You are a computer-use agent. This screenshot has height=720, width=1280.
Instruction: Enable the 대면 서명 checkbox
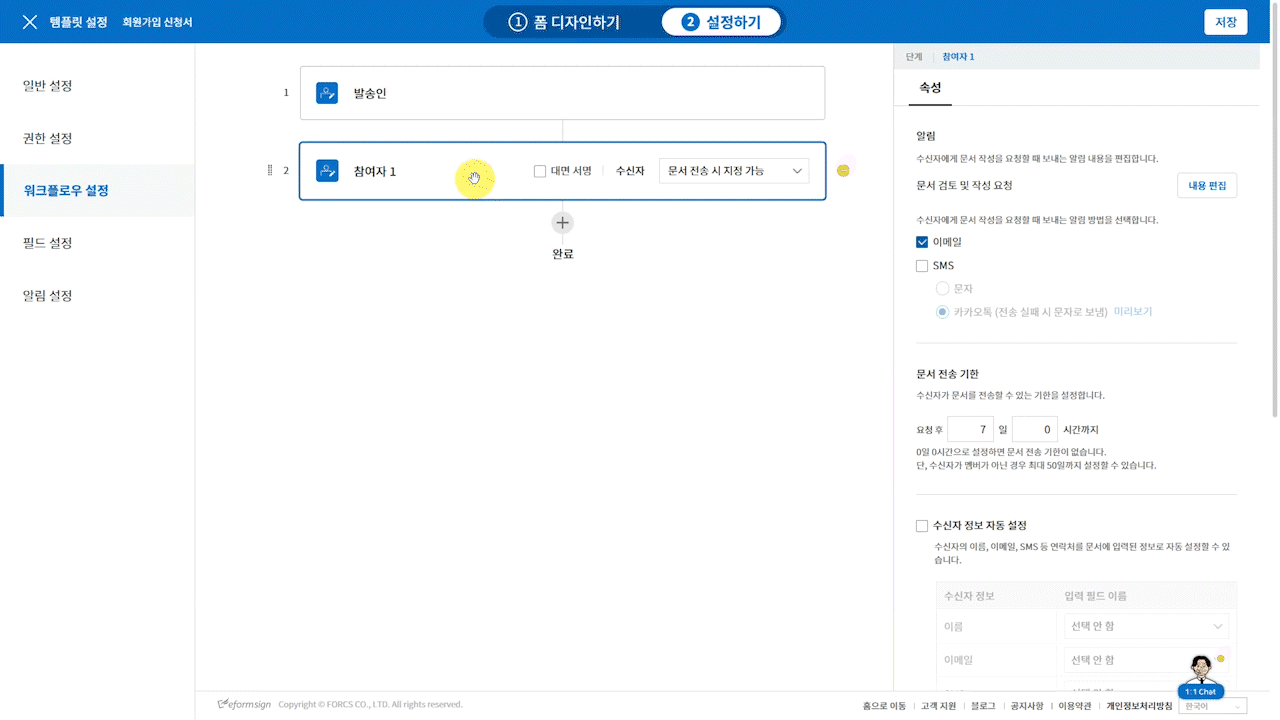click(540, 171)
